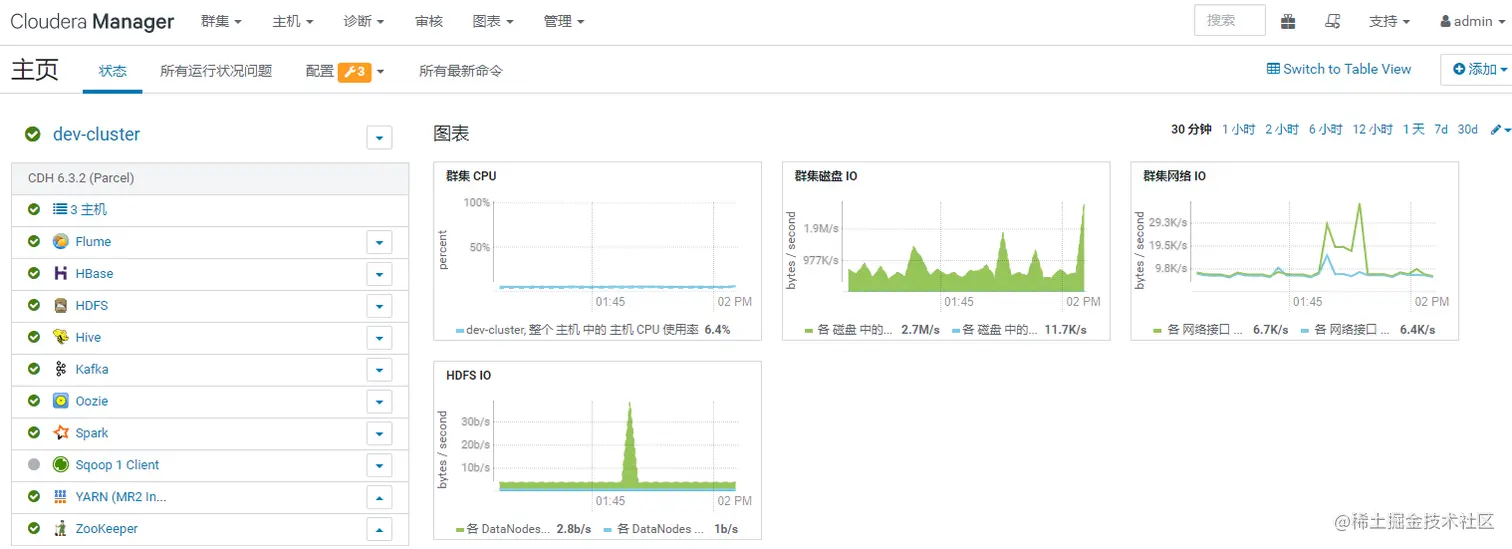Open the Kafka actions dropdown arrow
The image size is (1512, 549).
pyautogui.click(x=379, y=370)
